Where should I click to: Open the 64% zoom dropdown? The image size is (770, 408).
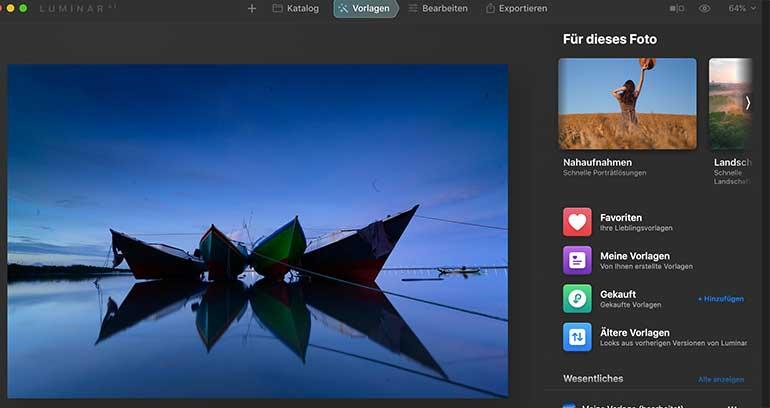[742, 8]
